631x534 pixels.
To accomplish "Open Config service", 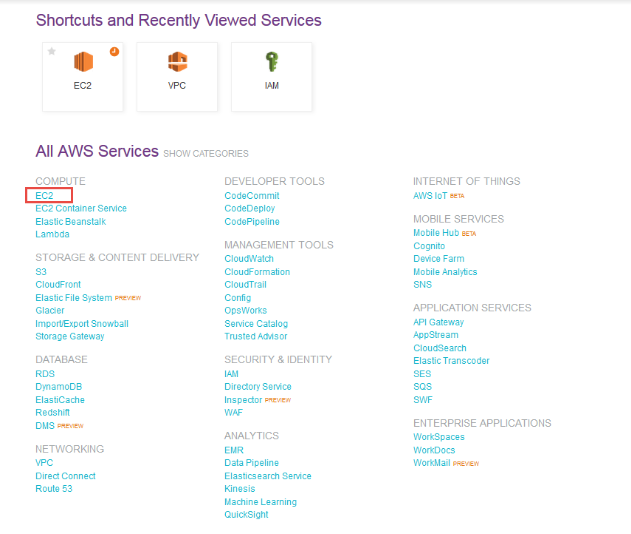I will [238, 298].
